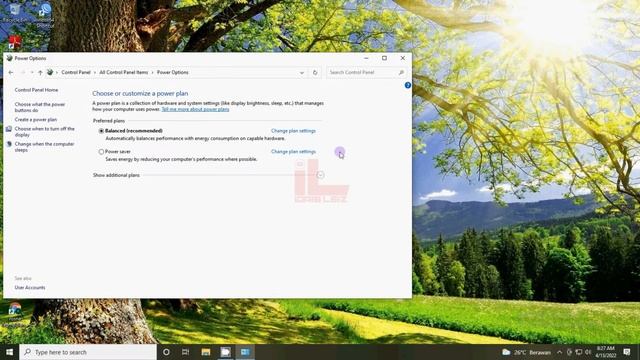Viewport: 640px width, 360px height.
Task: Open the Windows Start menu
Action: coord(9,352)
